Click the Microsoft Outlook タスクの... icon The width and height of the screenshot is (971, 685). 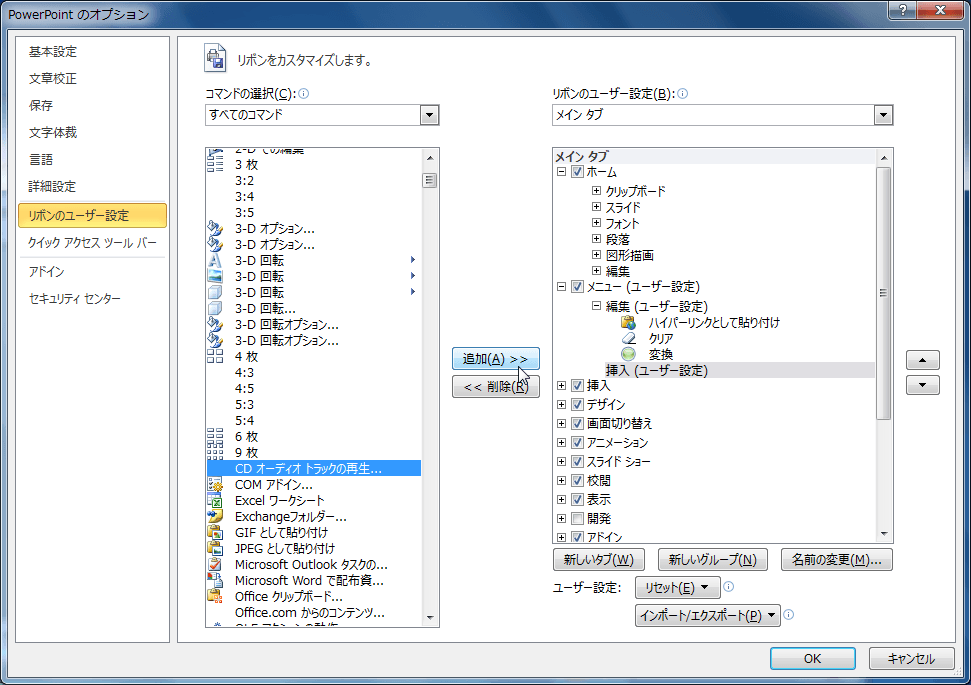[215, 565]
